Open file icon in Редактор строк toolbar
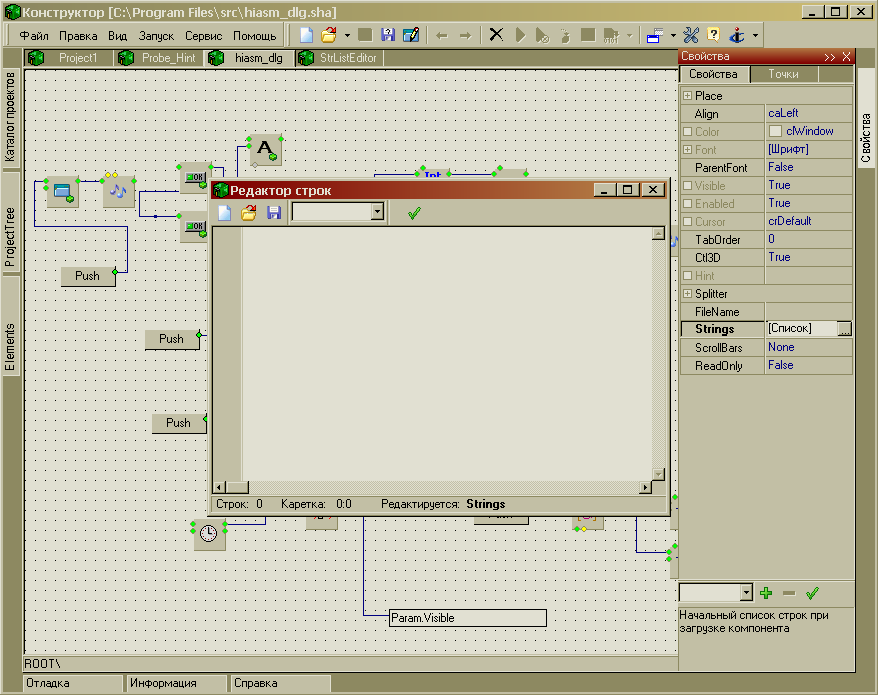This screenshot has height=695, width=878. coord(249,212)
